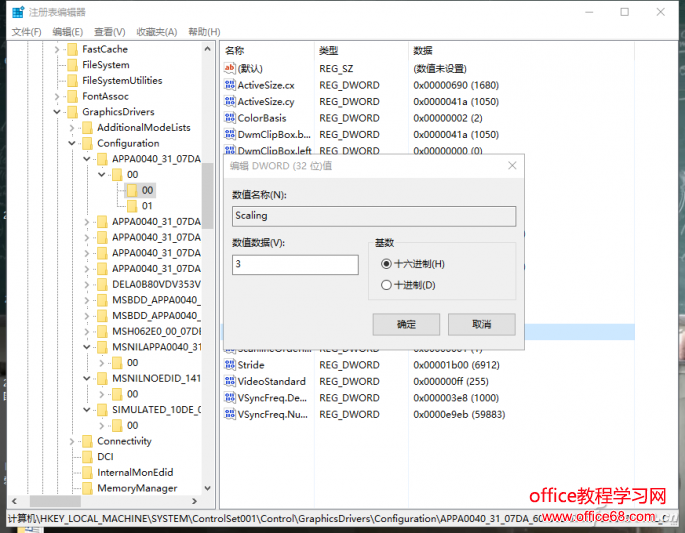Click the MSH062E0_00_07DE folder icon
This screenshot has height=533, width=685.
click(x=103, y=332)
